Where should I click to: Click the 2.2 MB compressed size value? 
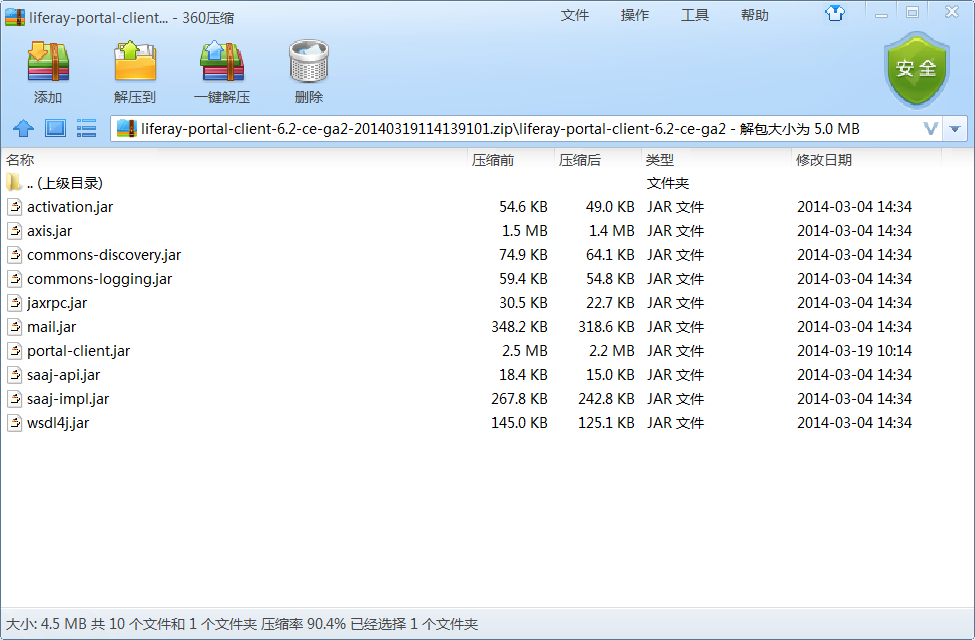[612, 351]
